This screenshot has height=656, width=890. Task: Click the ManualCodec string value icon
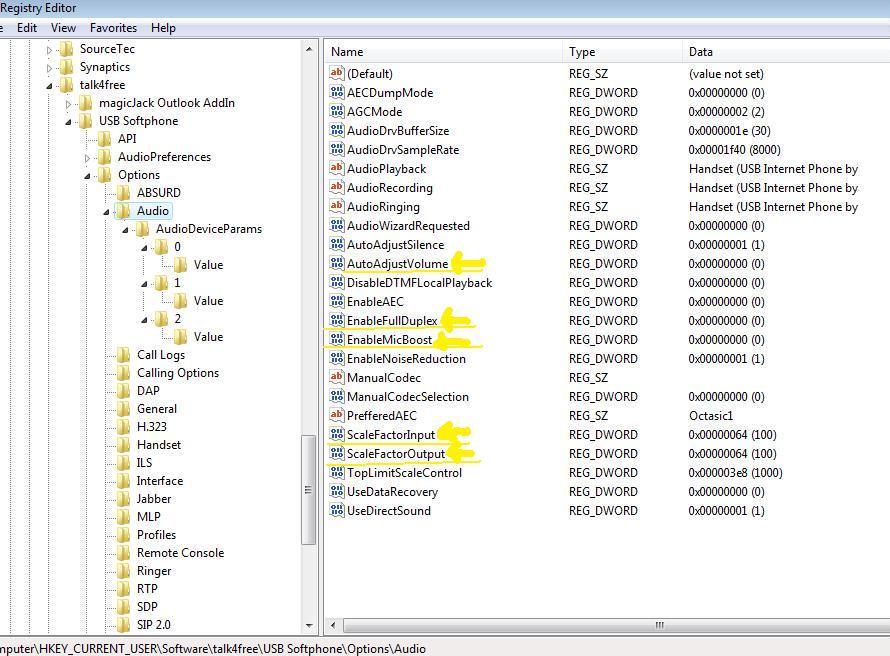337,377
